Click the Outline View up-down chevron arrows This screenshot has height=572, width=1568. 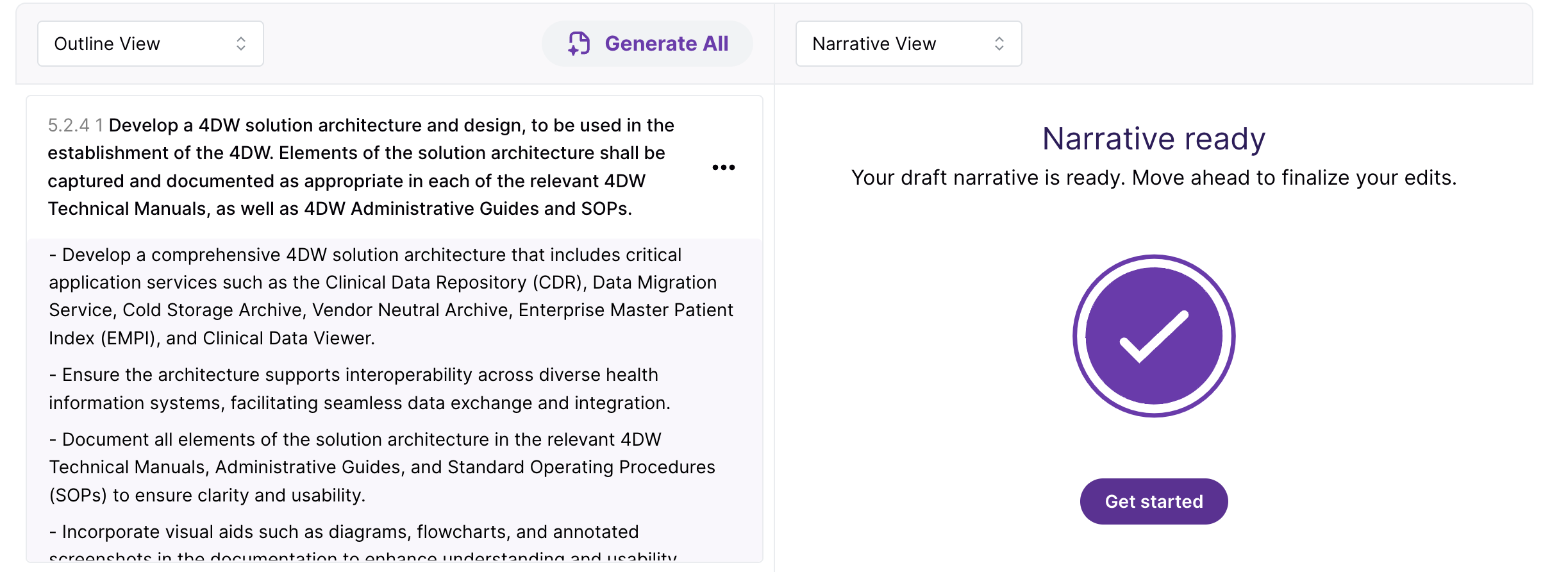tap(241, 44)
